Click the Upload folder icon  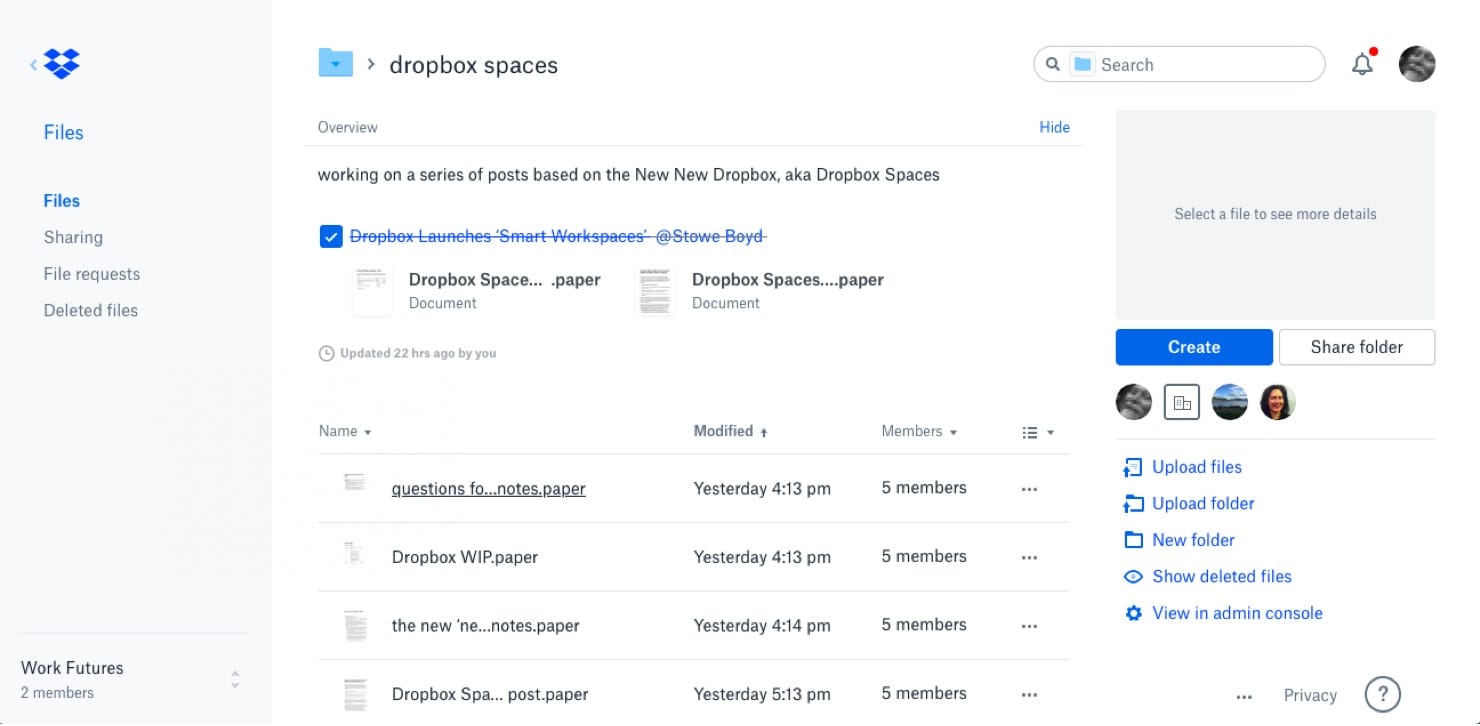[1133, 504]
